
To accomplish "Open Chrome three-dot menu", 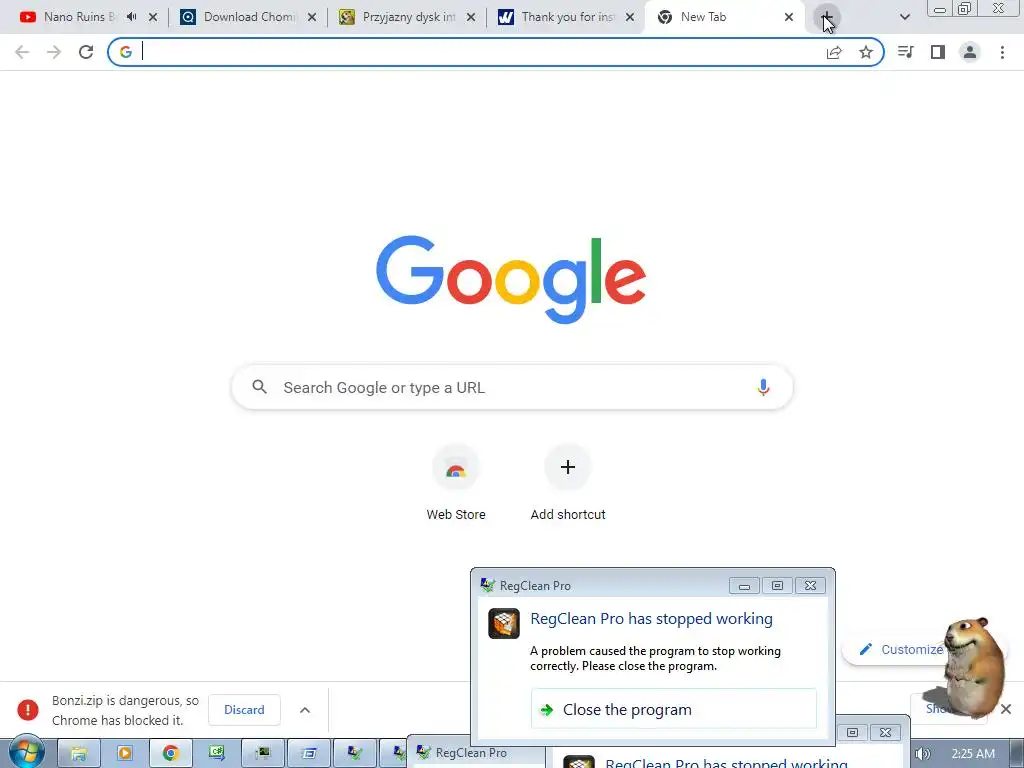I will (1002, 52).
